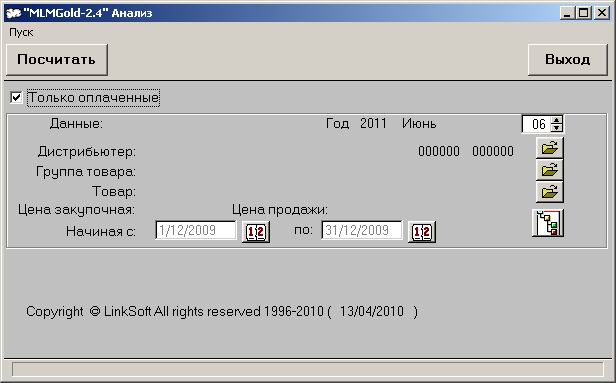
Task: Open the Группа товара folder browse icon
Action: 550,170
